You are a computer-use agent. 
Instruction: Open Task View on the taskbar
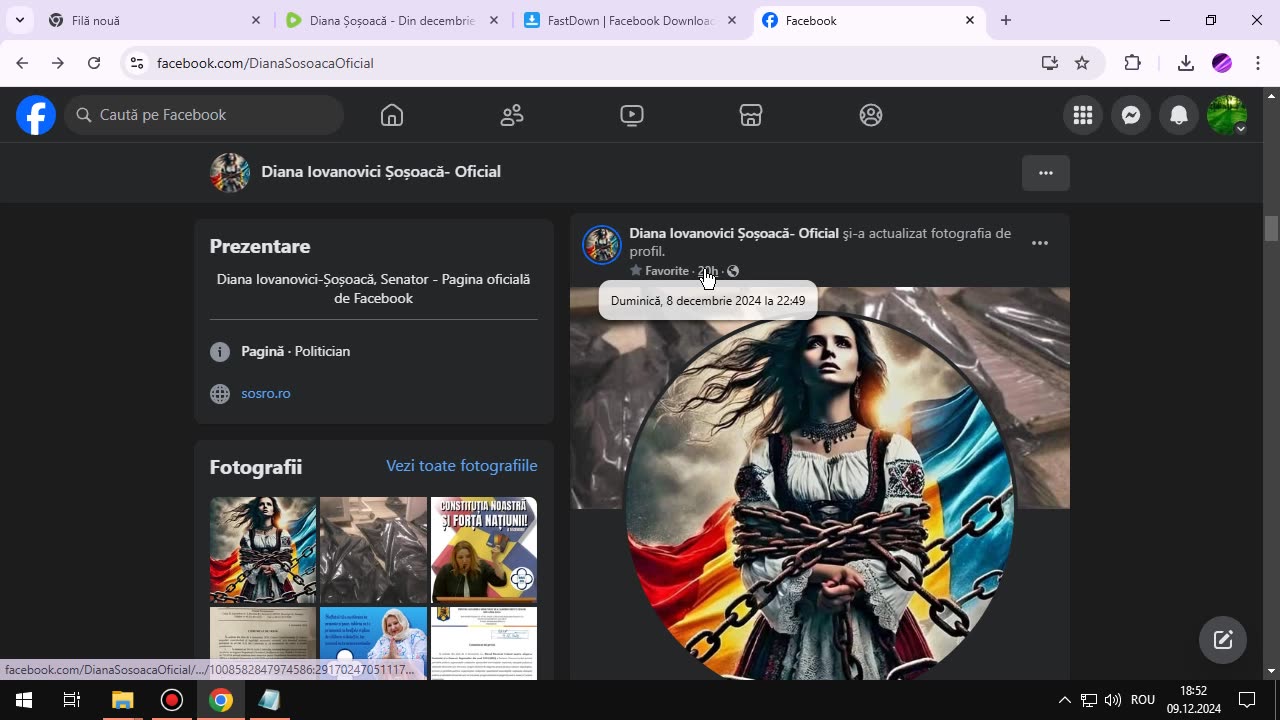tap(72, 700)
